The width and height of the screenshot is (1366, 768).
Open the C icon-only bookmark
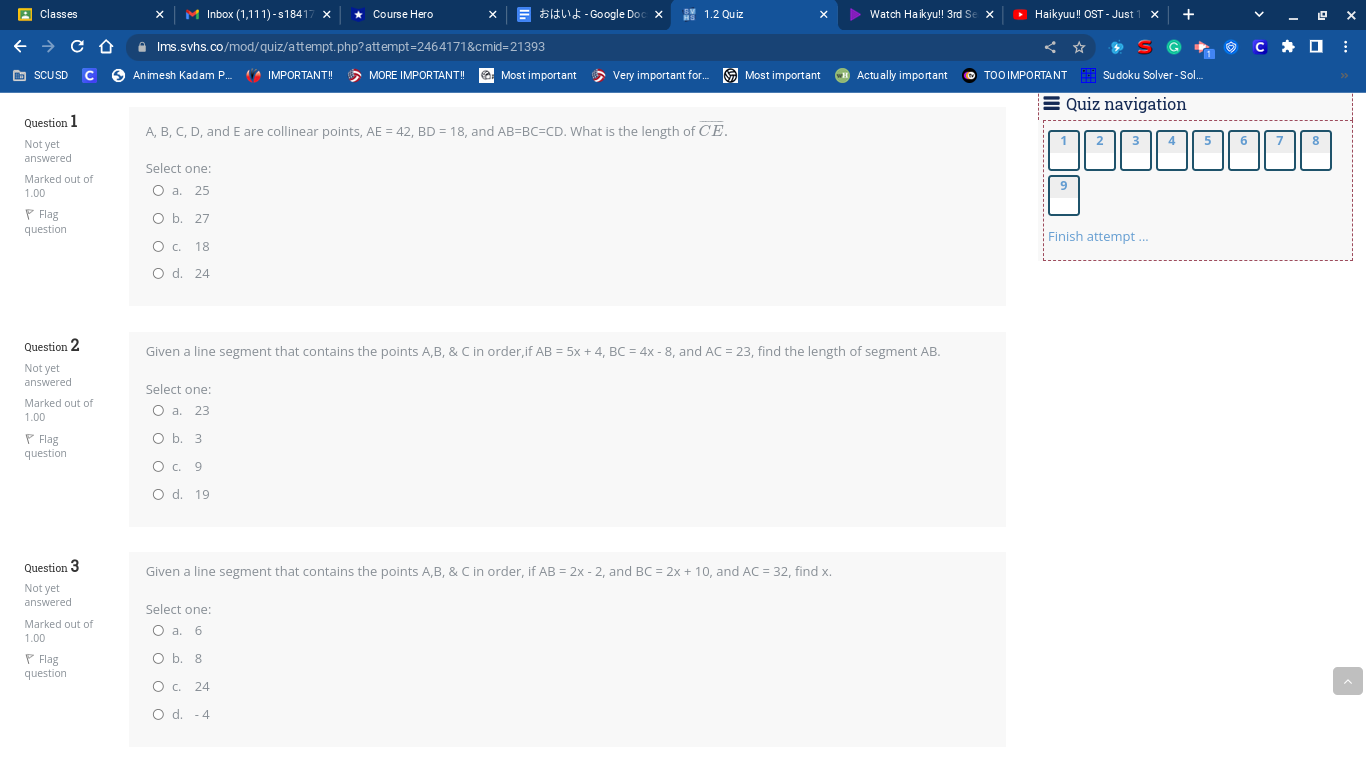[x=89, y=75]
